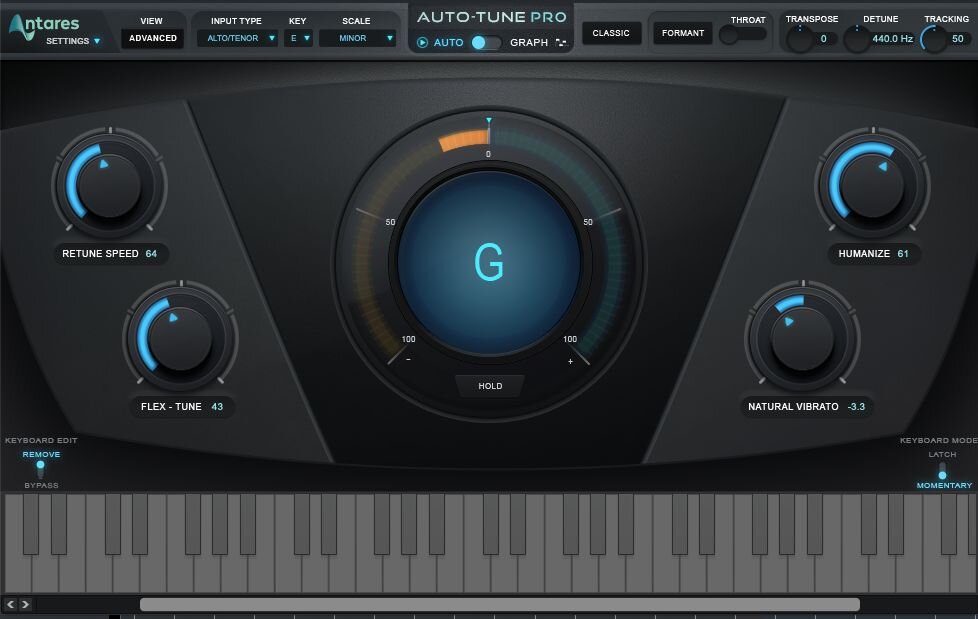The height and width of the screenshot is (619, 978).
Task: Click the Detune knob
Action: point(857,39)
